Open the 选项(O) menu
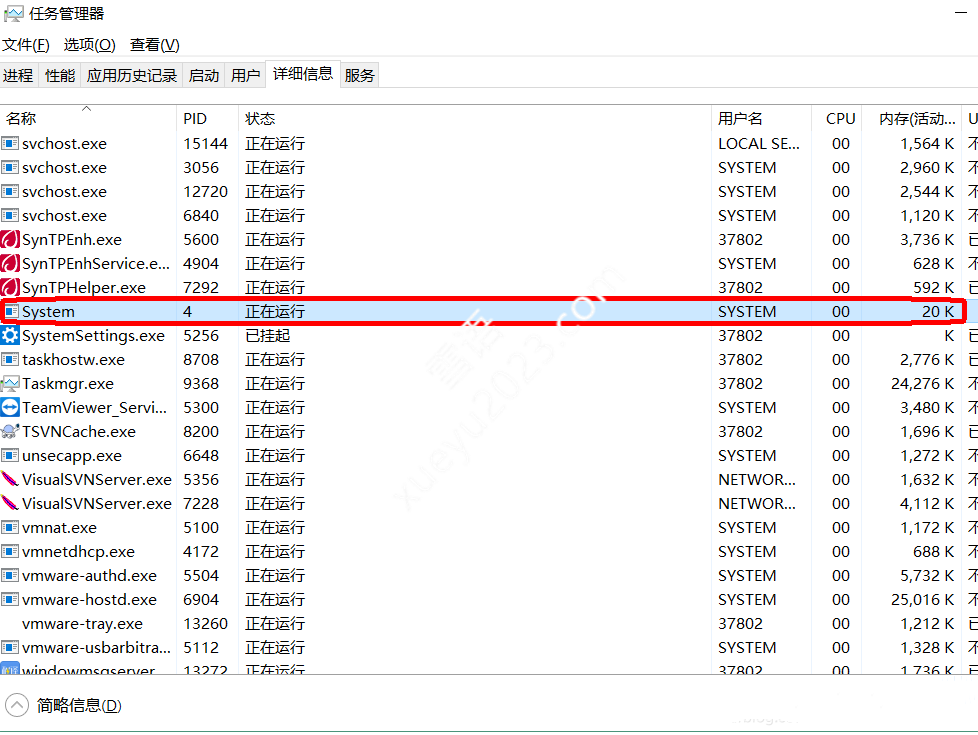The image size is (978, 735). pyautogui.click(x=90, y=45)
